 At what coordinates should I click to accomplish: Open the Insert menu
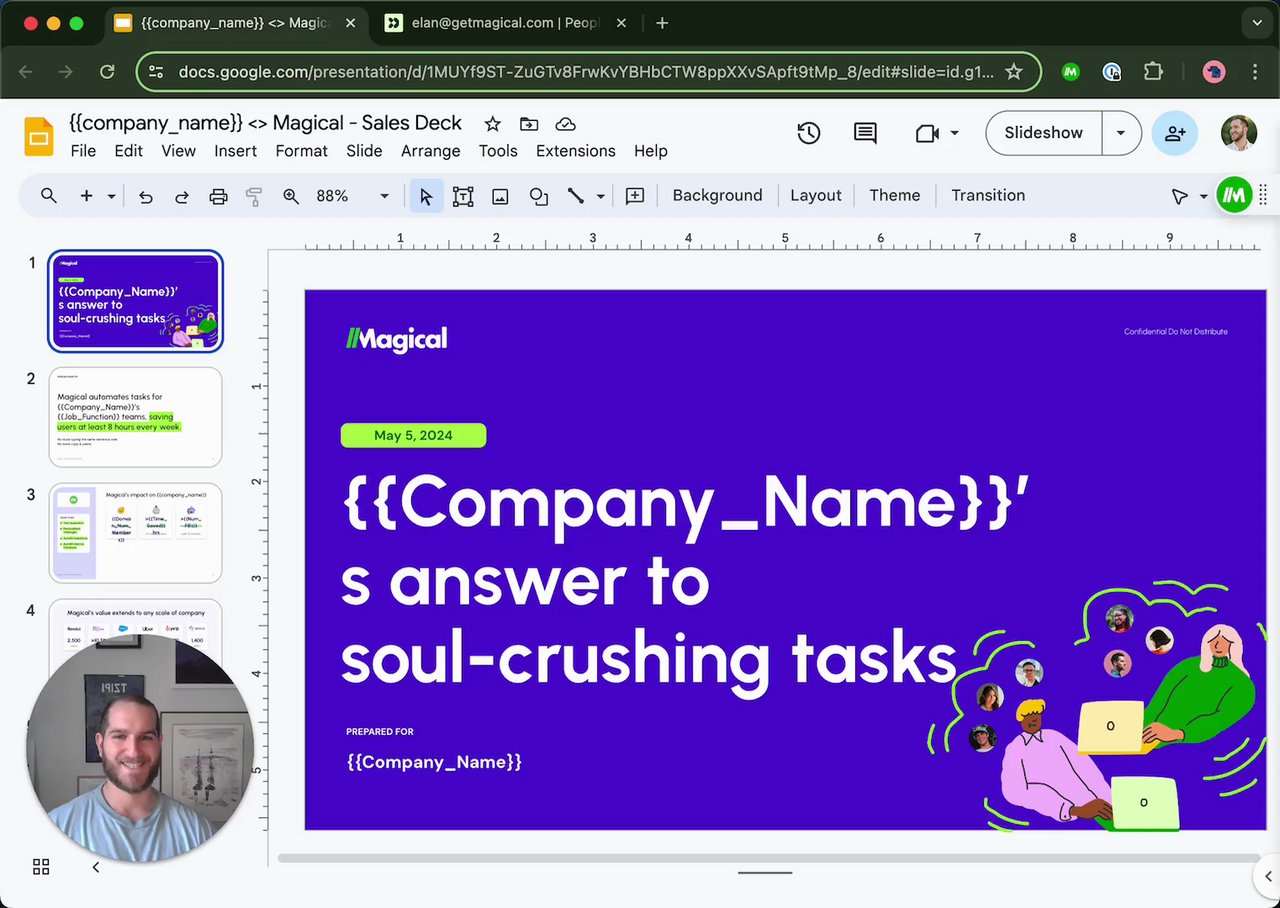click(x=235, y=151)
